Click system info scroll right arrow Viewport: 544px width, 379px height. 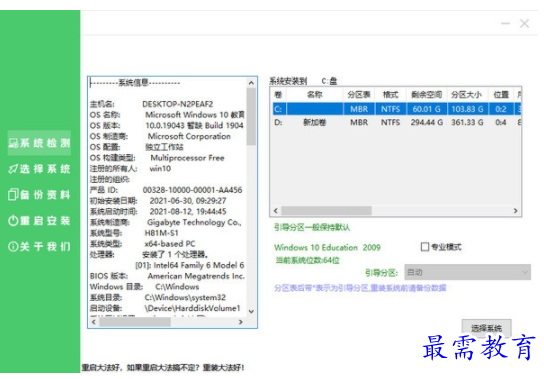(x=241, y=322)
